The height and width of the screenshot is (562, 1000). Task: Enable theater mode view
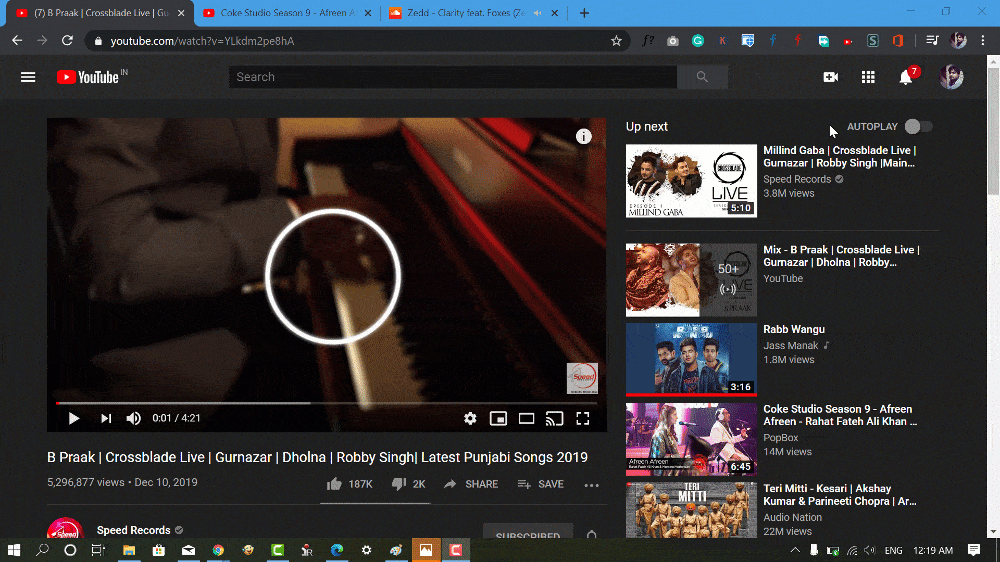(x=526, y=418)
